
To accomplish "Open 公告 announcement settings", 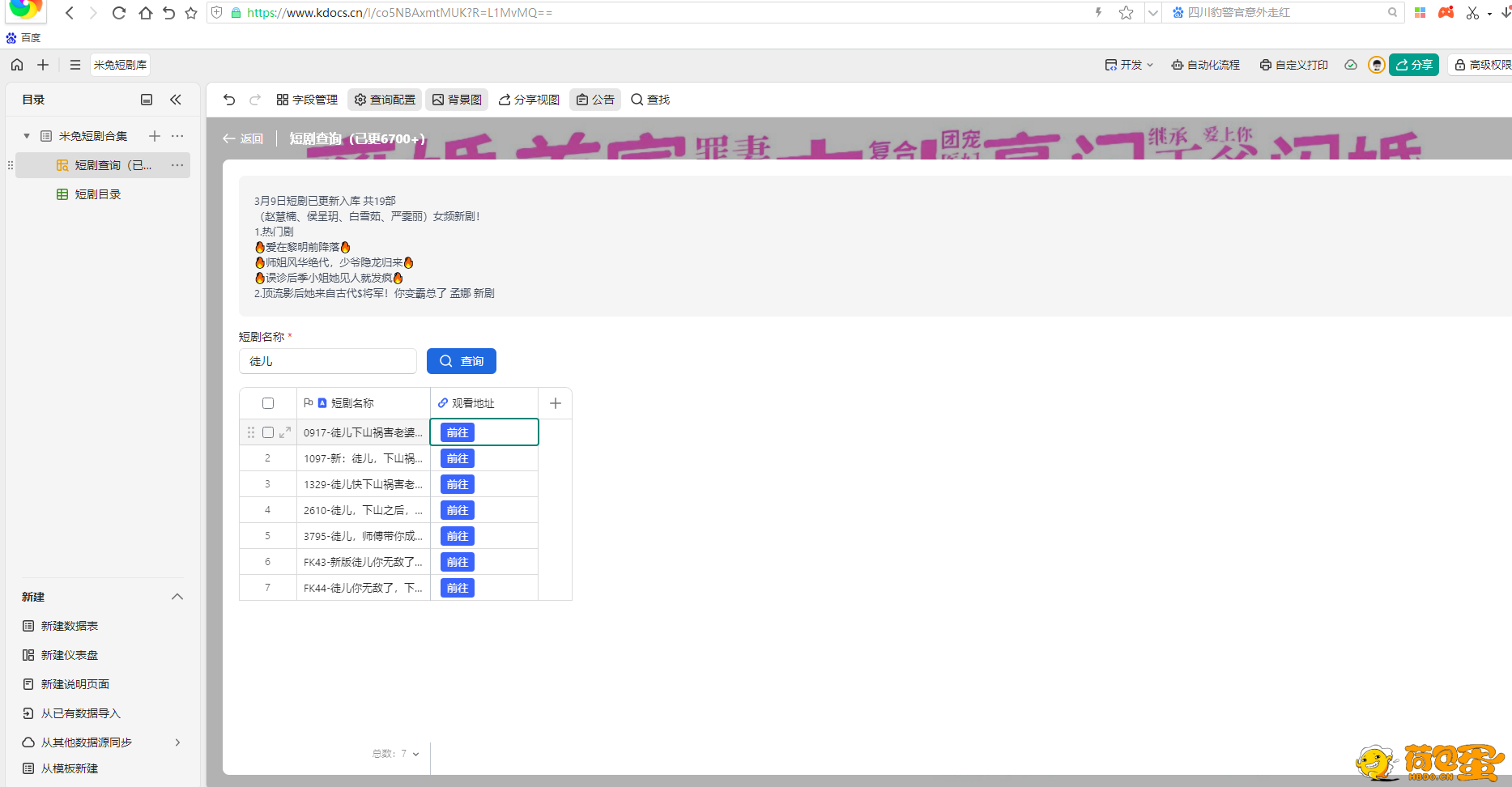I will click(595, 100).
